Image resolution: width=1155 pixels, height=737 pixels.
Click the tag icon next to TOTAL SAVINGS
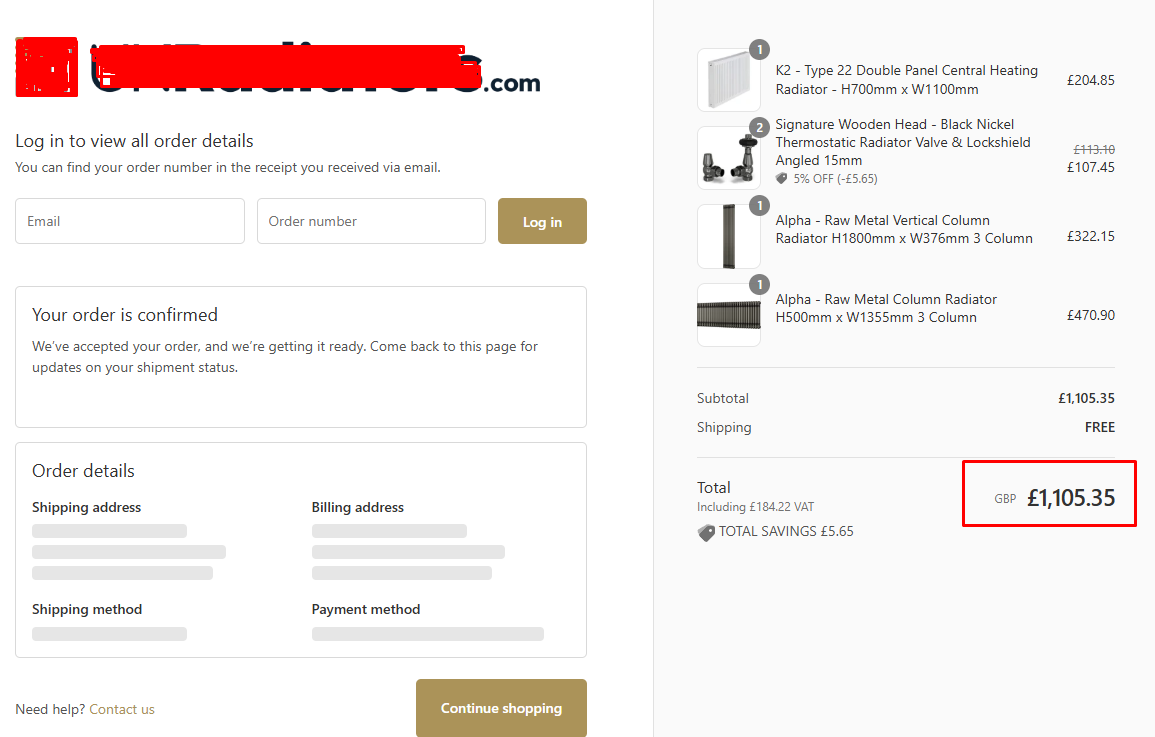[x=706, y=533]
